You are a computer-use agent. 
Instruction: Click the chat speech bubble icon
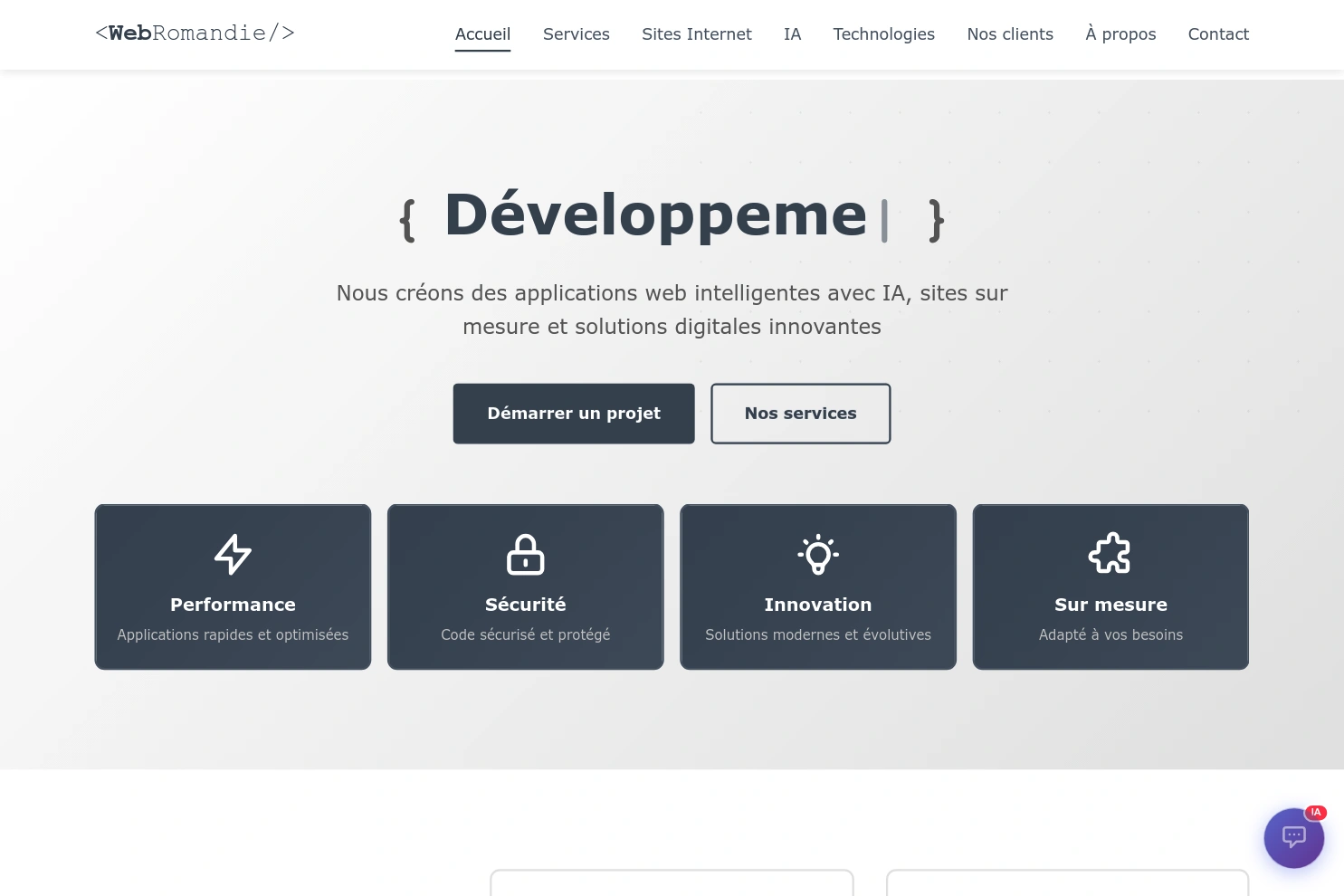pyautogui.click(x=1293, y=837)
